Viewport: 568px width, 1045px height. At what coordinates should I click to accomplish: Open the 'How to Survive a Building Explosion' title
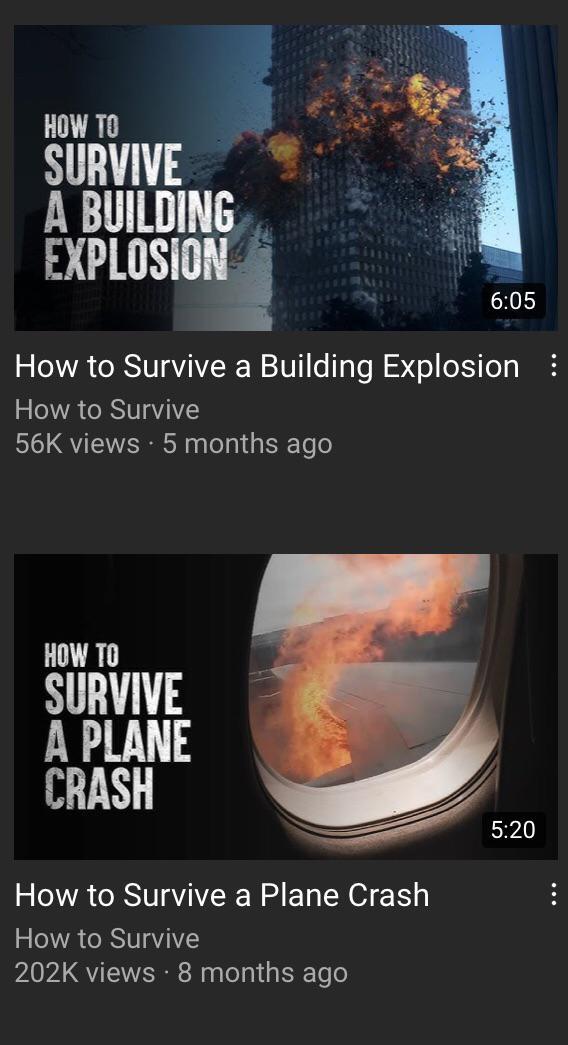(x=267, y=367)
